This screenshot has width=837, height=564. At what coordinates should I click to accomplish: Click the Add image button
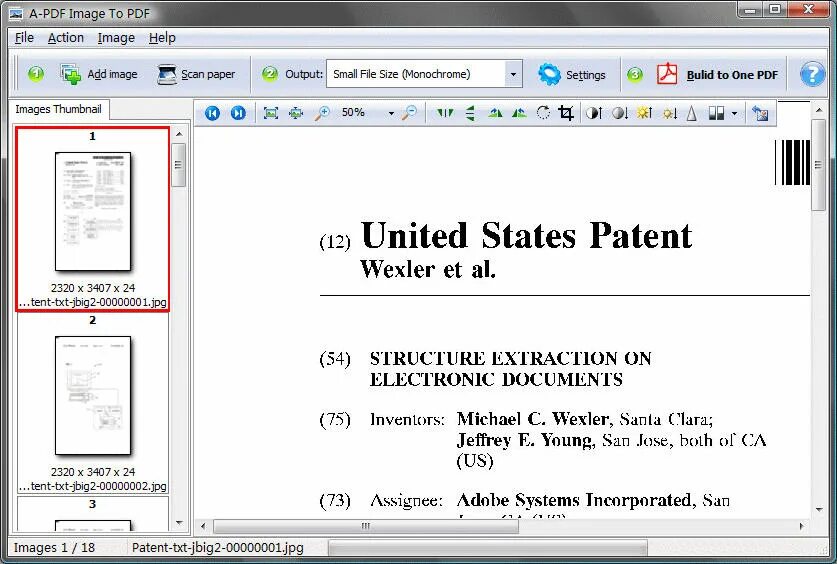(99, 74)
